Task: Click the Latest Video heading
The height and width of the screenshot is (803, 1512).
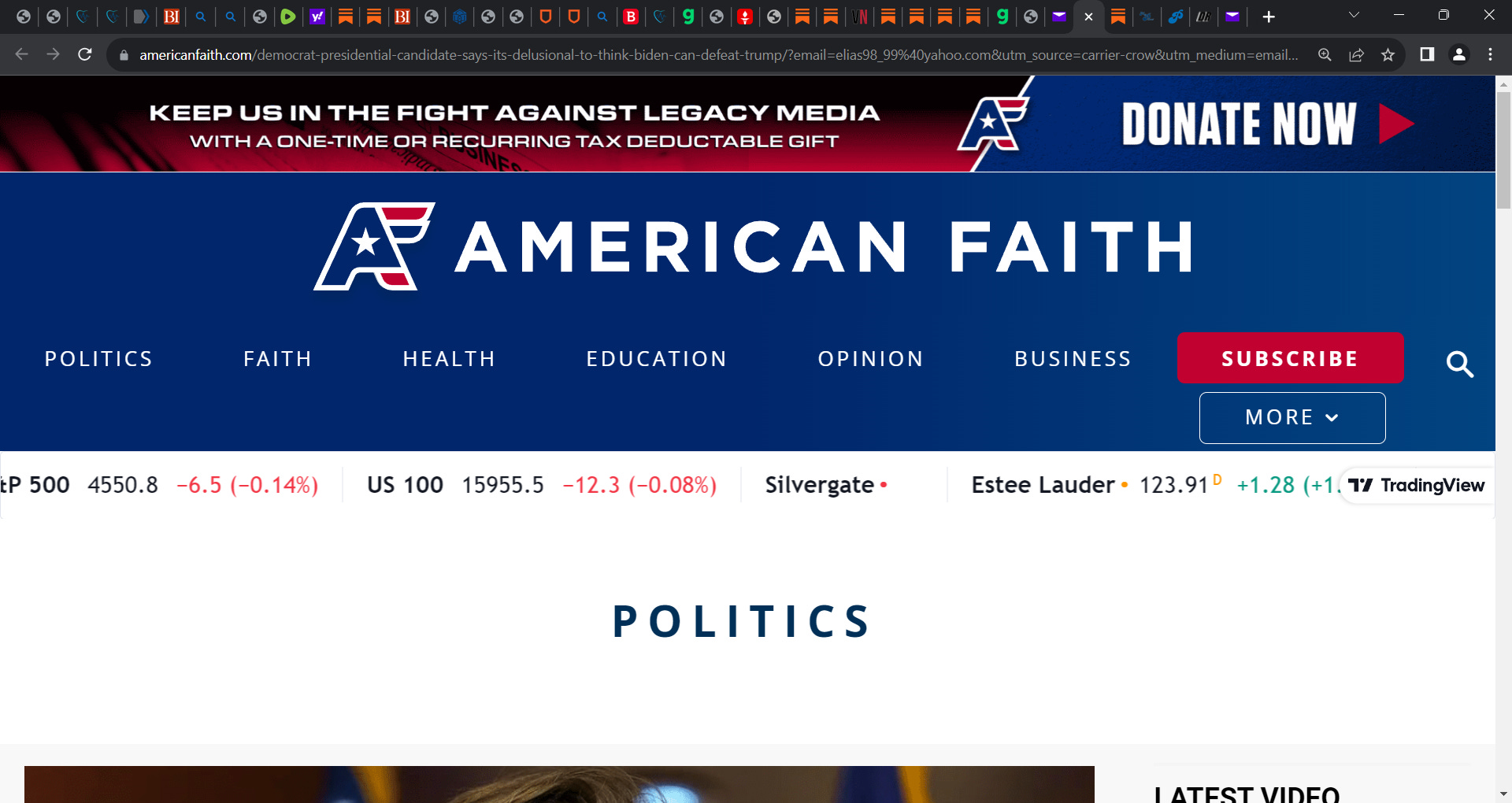Action: click(x=1247, y=794)
